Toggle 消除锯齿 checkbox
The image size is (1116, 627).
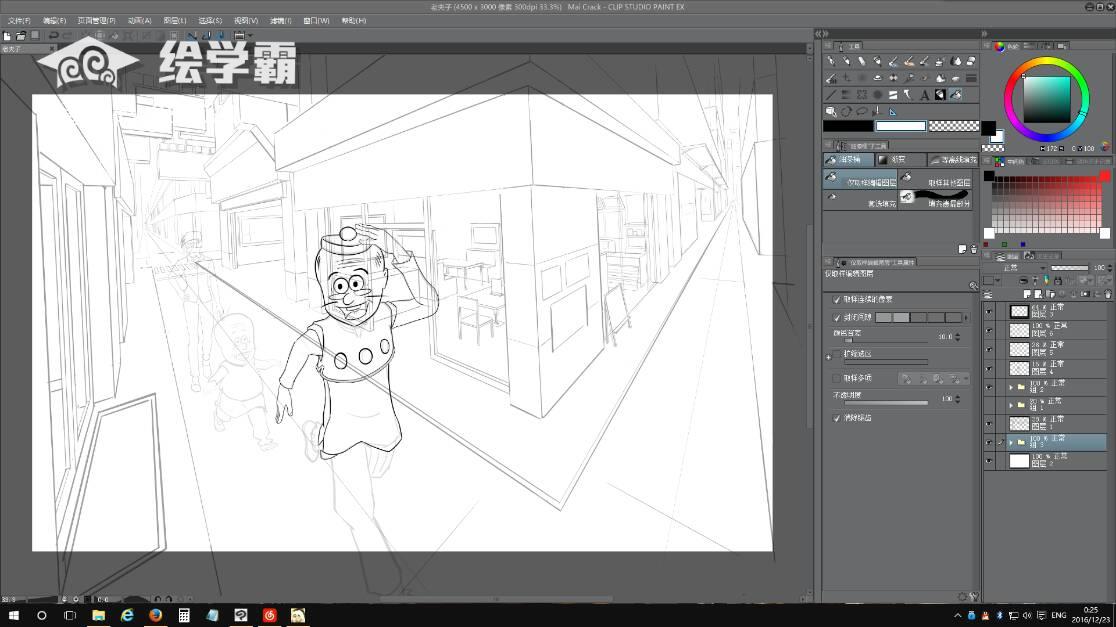pos(837,418)
